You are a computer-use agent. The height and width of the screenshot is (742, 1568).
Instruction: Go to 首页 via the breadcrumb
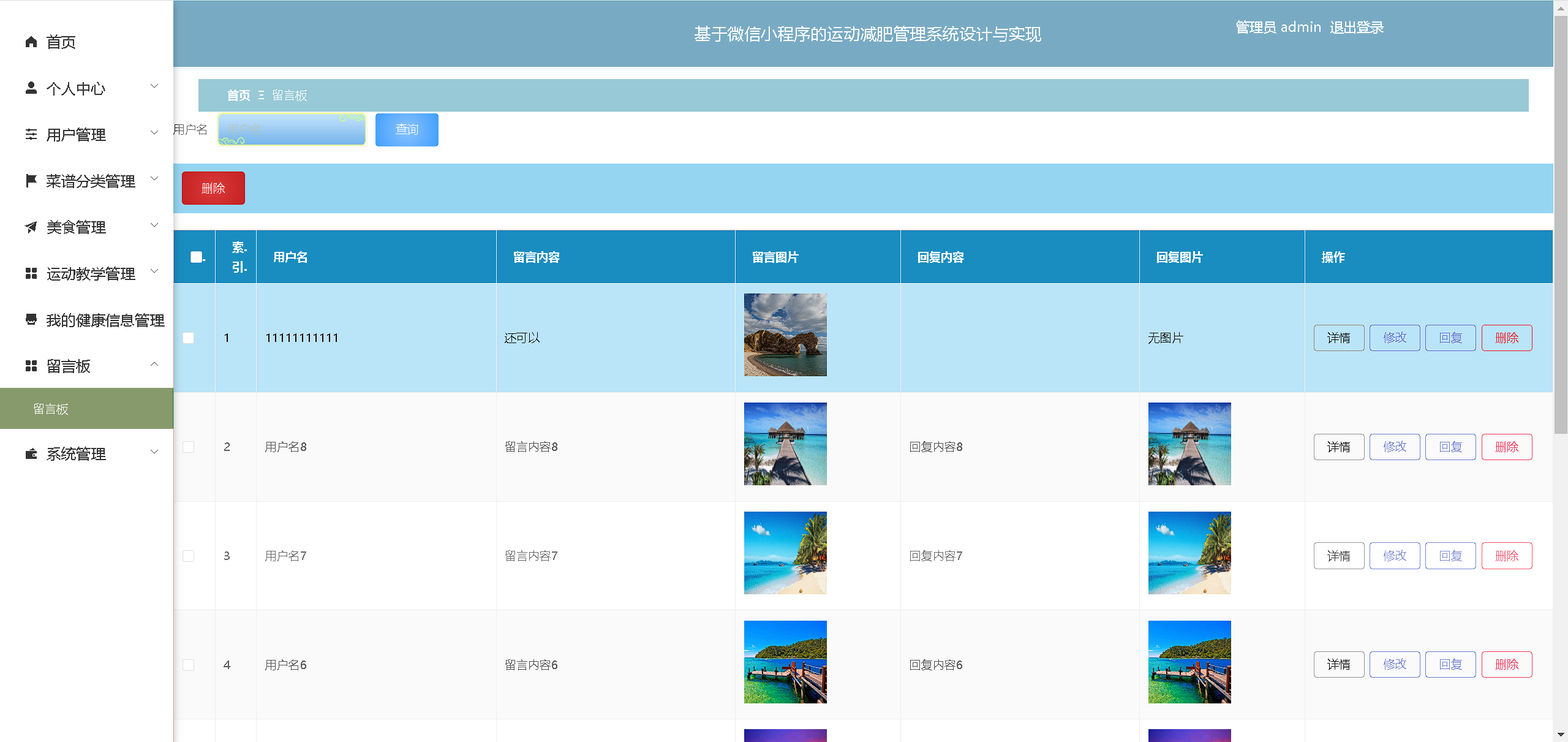tap(238, 96)
